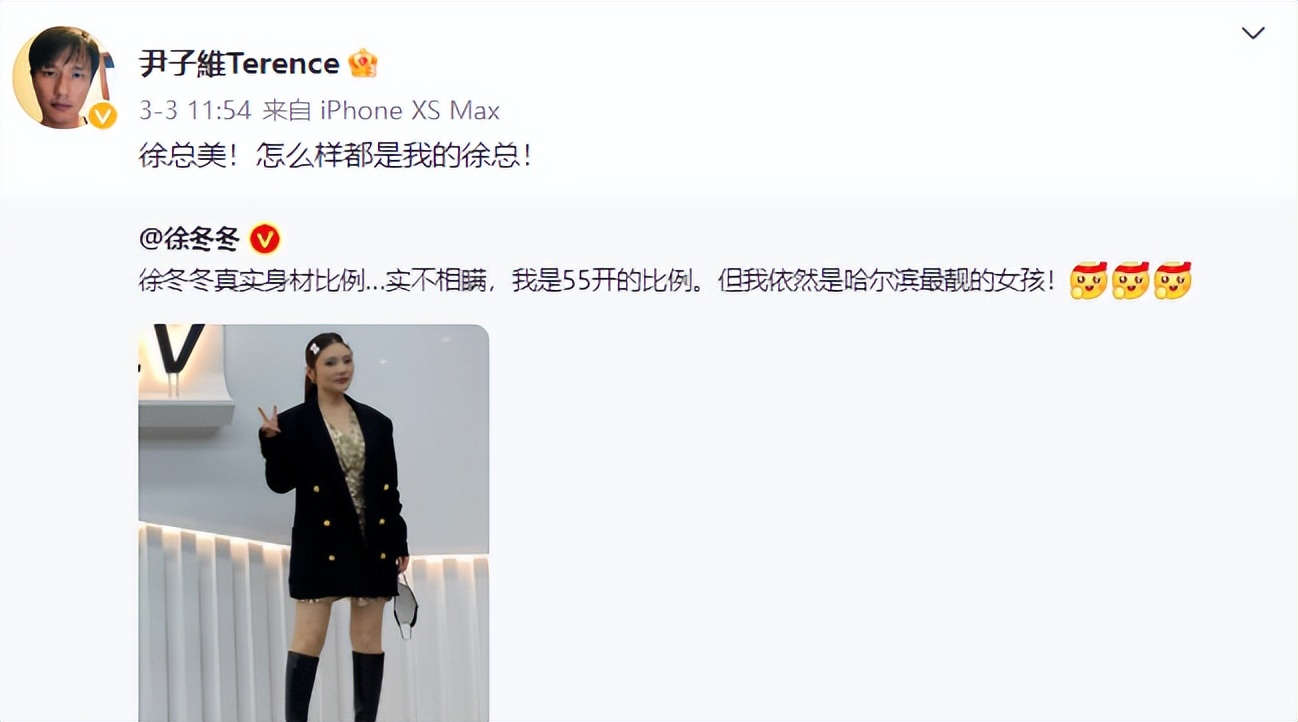Open the @徐冬冬 mention link
Image resolution: width=1298 pixels, height=722 pixels.
point(191,239)
